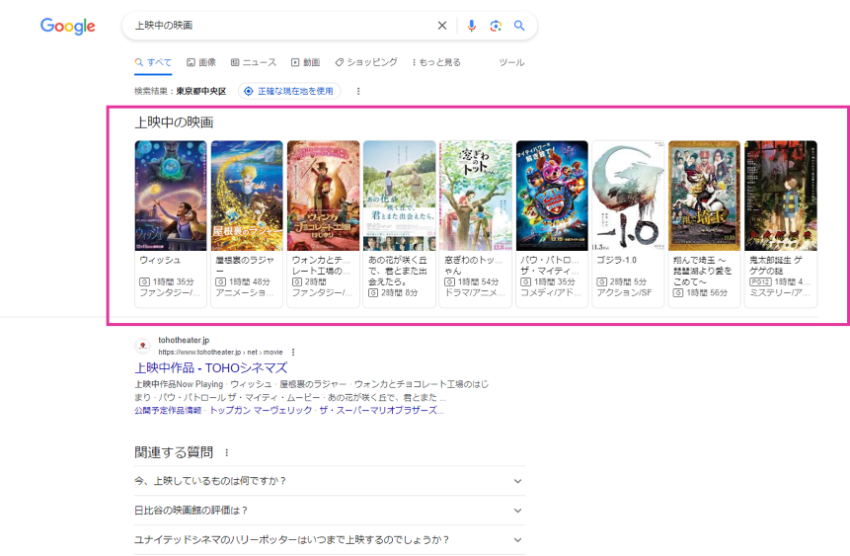The width and height of the screenshot is (850, 556).
Task: Start voice search with microphone icon
Action: pos(472,25)
